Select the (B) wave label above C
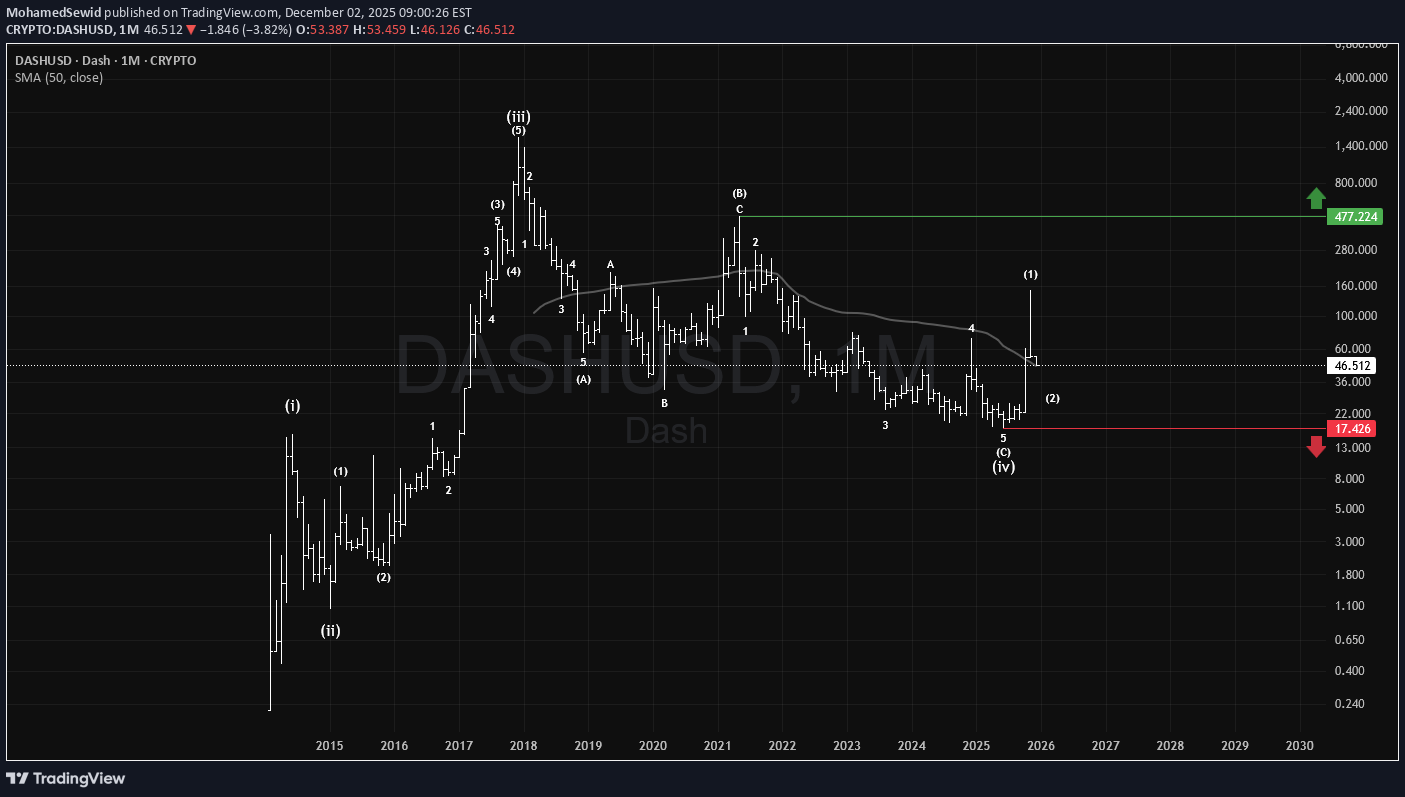The height and width of the screenshot is (797, 1405). [739, 193]
